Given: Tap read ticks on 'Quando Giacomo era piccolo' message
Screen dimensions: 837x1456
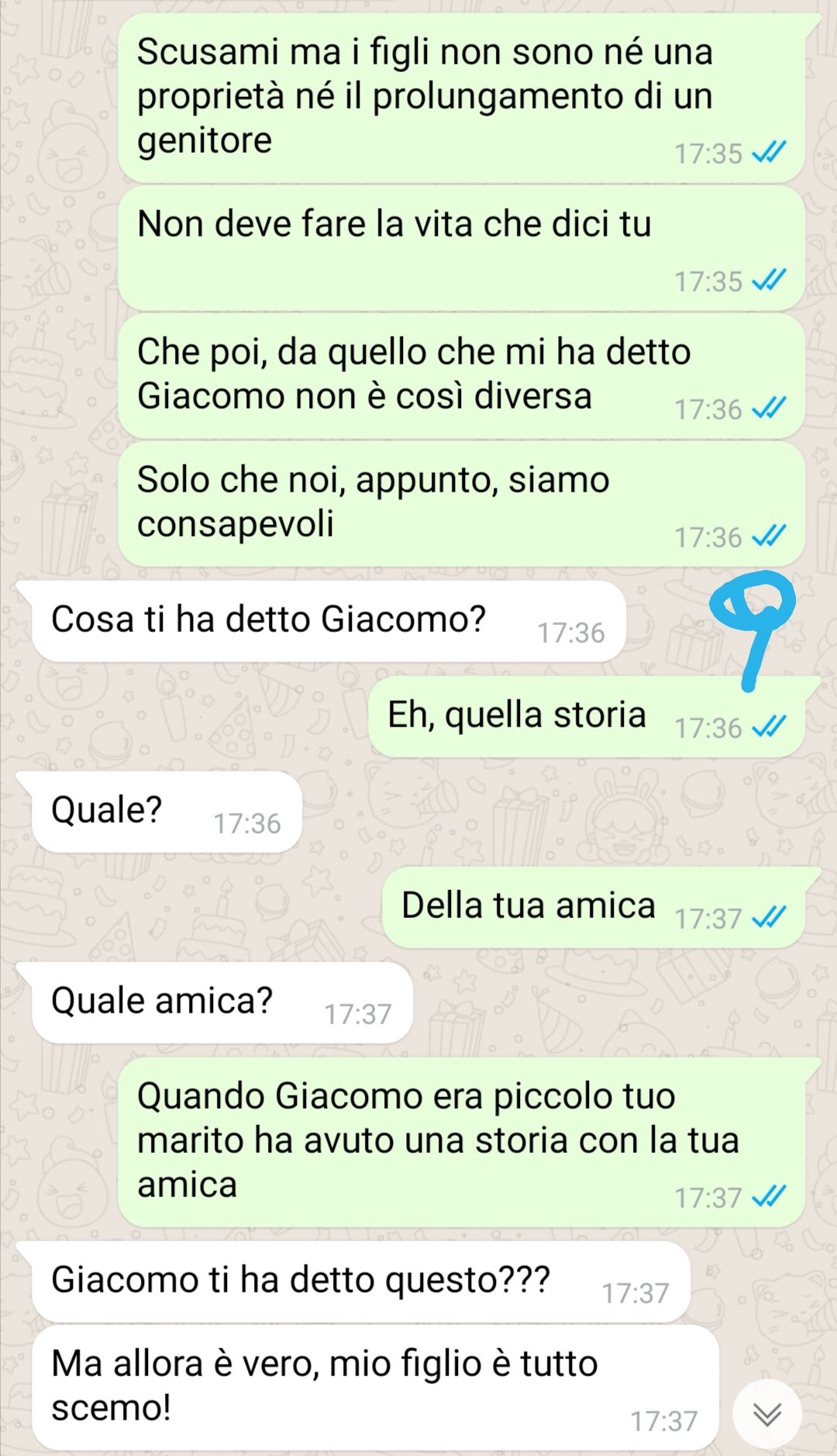Looking at the screenshot, I should pyautogui.click(x=769, y=1197).
